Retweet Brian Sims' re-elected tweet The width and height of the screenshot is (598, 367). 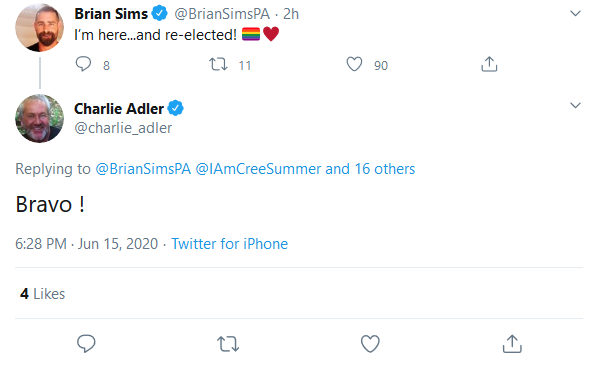(218, 64)
